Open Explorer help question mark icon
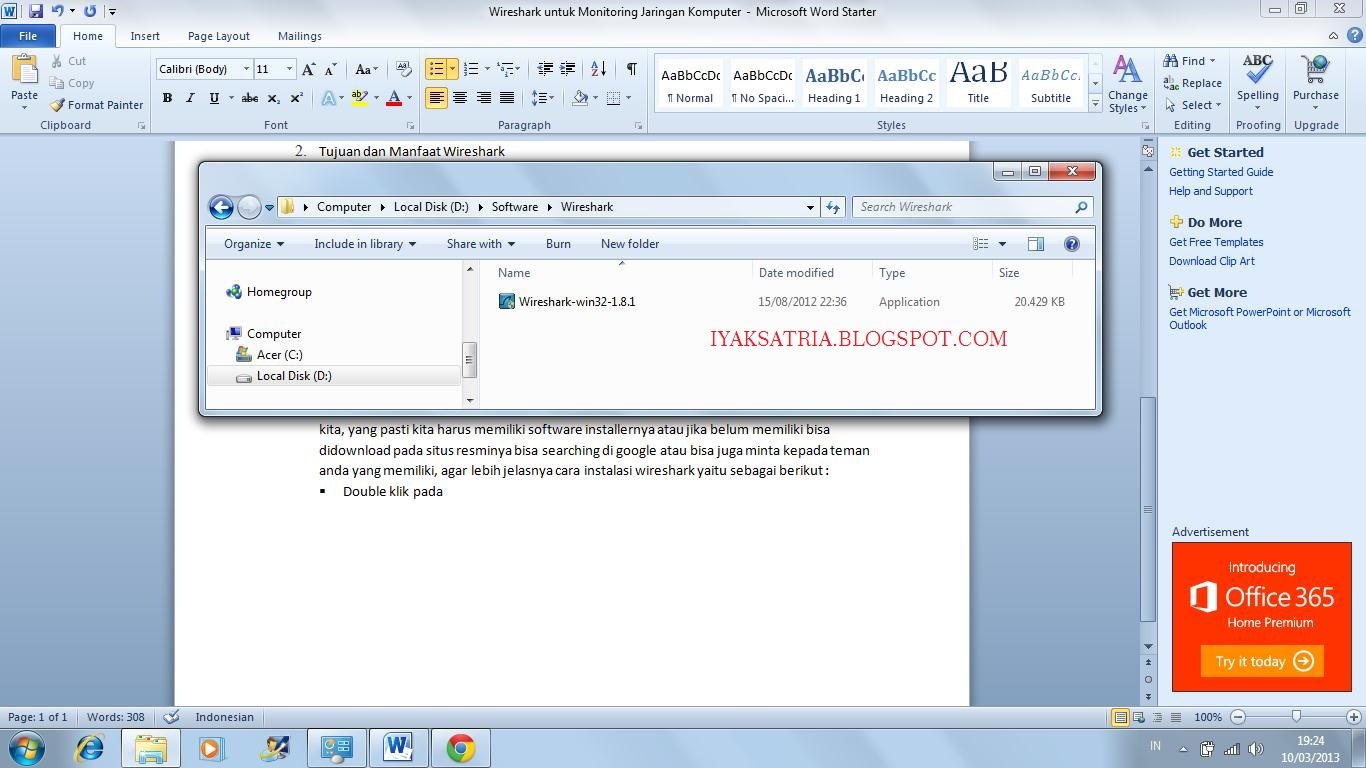The image size is (1366, 768). pos(1072,244)
